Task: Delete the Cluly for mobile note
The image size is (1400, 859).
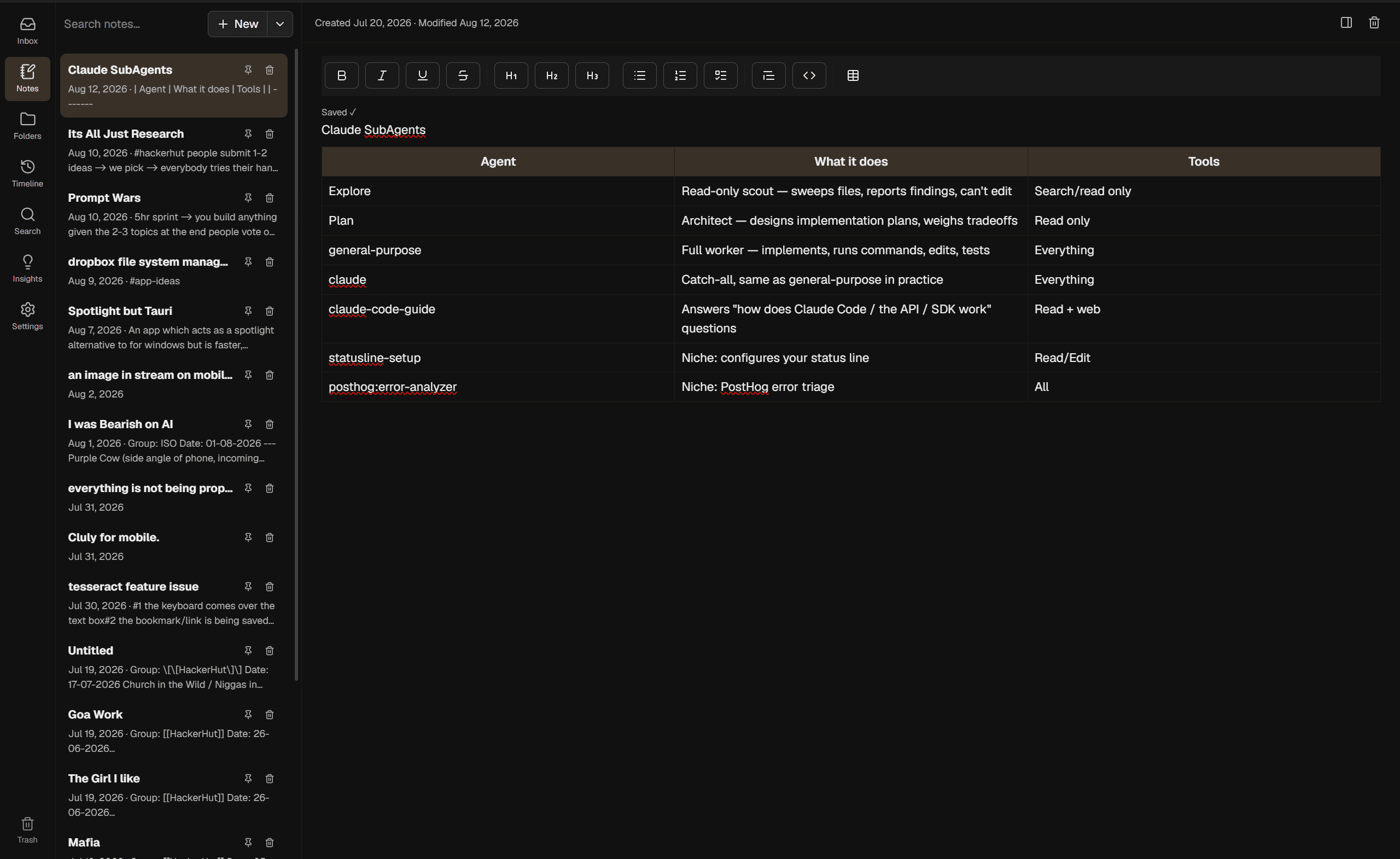Action: [270, 537]
